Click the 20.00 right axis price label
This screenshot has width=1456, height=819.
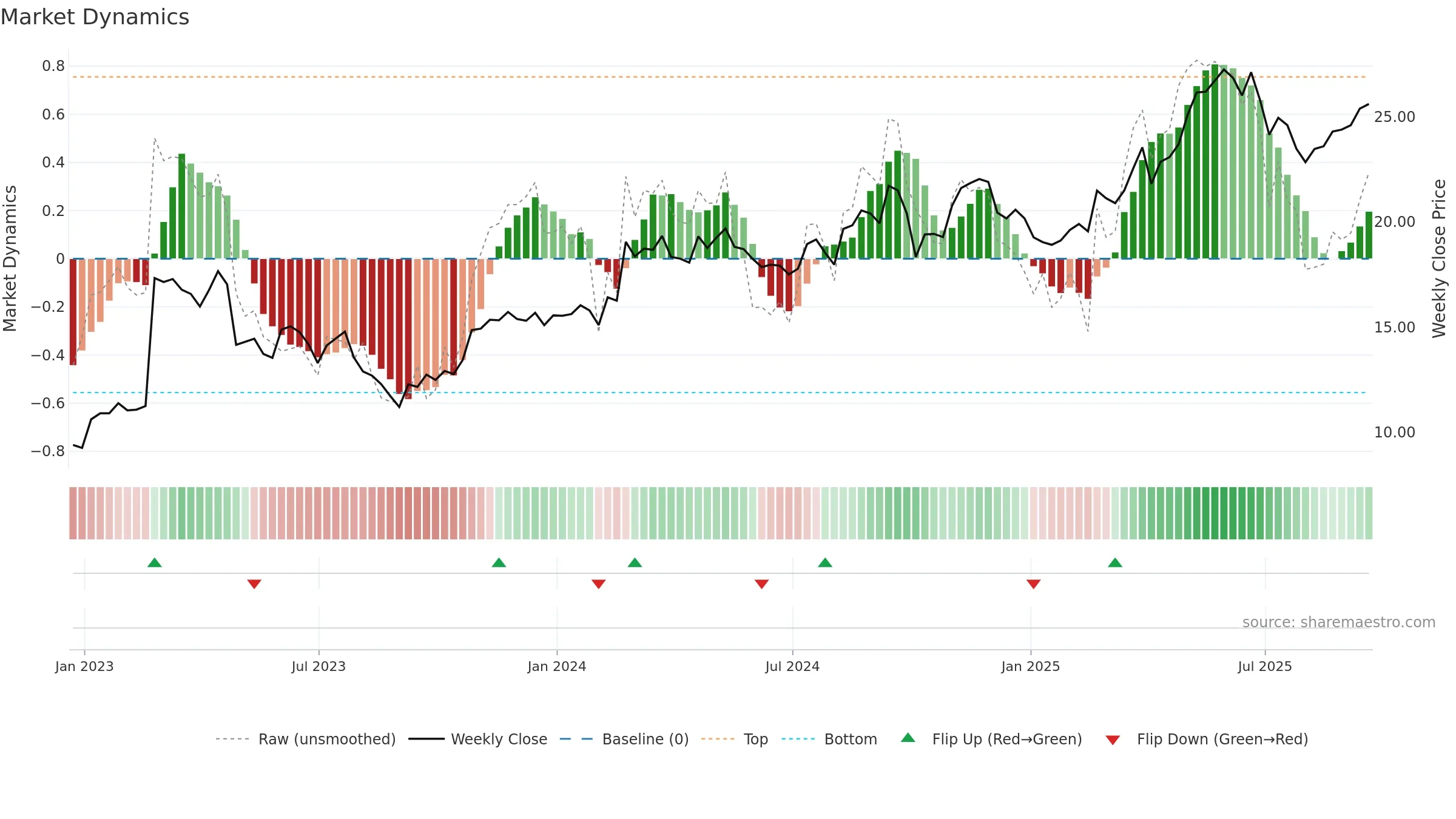pyautogui.click(x=1395, y=222)
